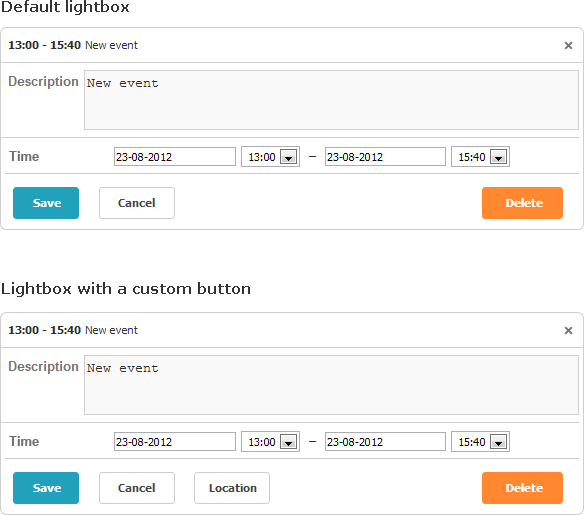The image size is (584, 515).
Task: Open start time 13:00 dropdown in default lightbox
Action: pos(270,157)
